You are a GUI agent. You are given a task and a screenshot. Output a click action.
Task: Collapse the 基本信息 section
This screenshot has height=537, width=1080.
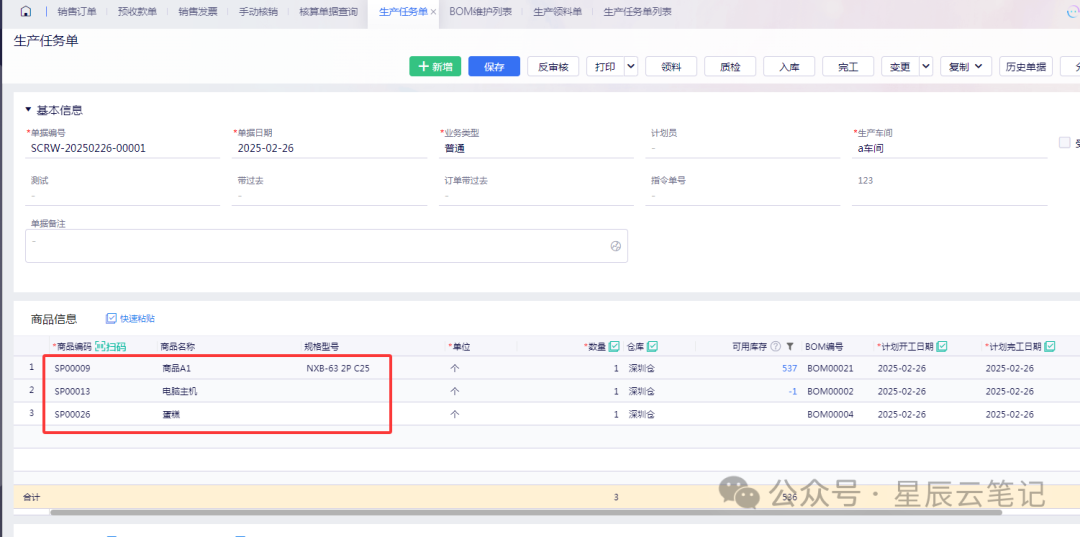pyautogui.click(x=28, y=110)
